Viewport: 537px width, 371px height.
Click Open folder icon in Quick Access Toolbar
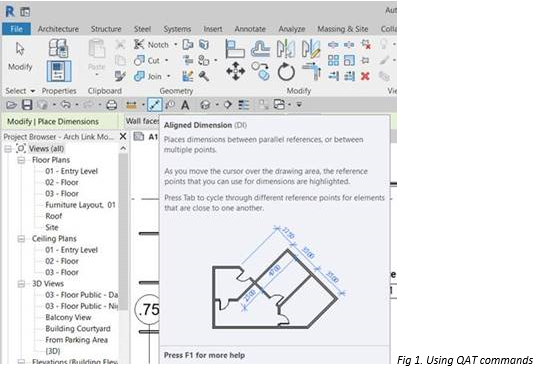click(x=11, y=105)
